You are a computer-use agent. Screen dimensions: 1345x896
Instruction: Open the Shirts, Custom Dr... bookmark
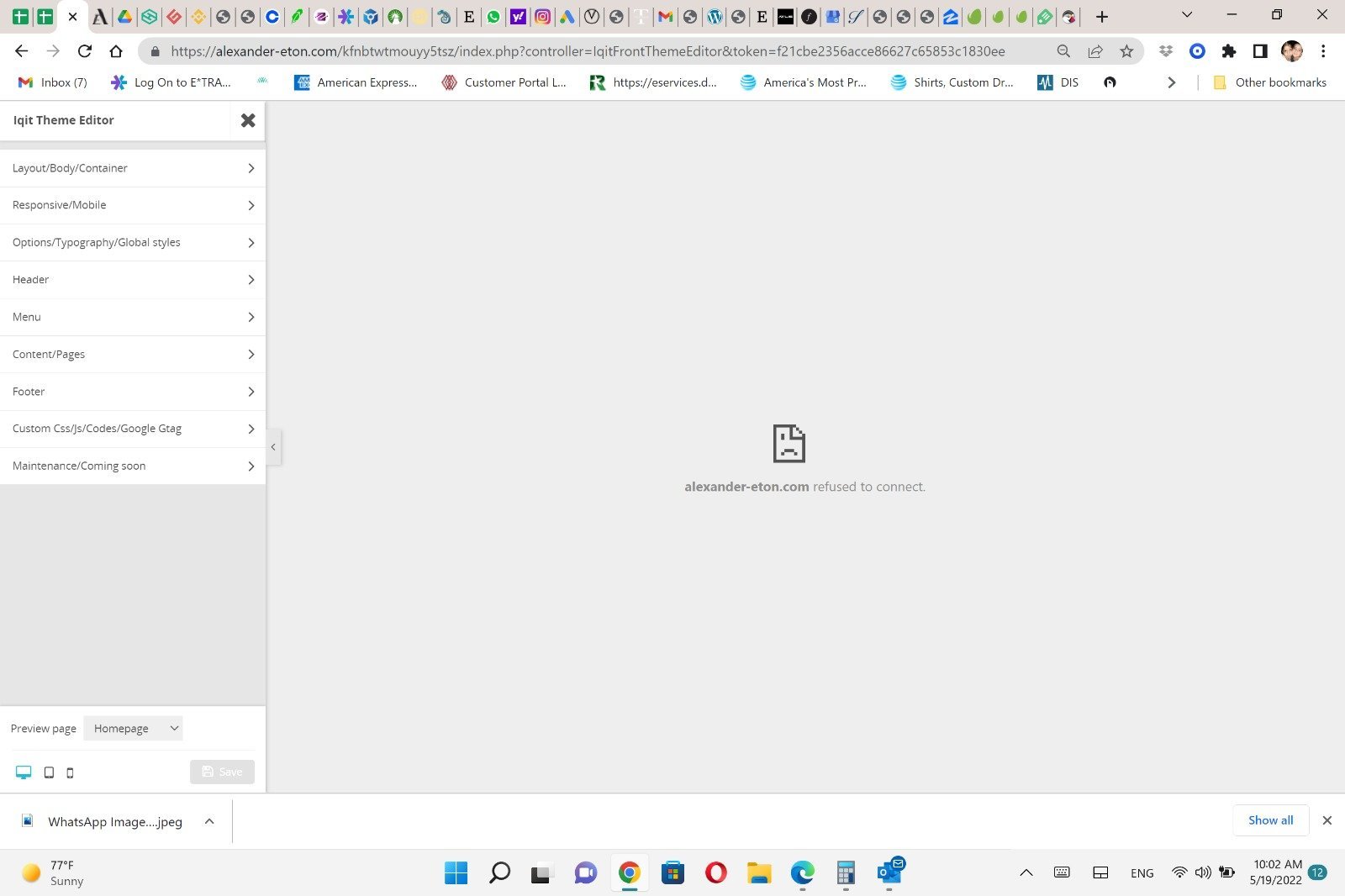click(x=952, y=82)
